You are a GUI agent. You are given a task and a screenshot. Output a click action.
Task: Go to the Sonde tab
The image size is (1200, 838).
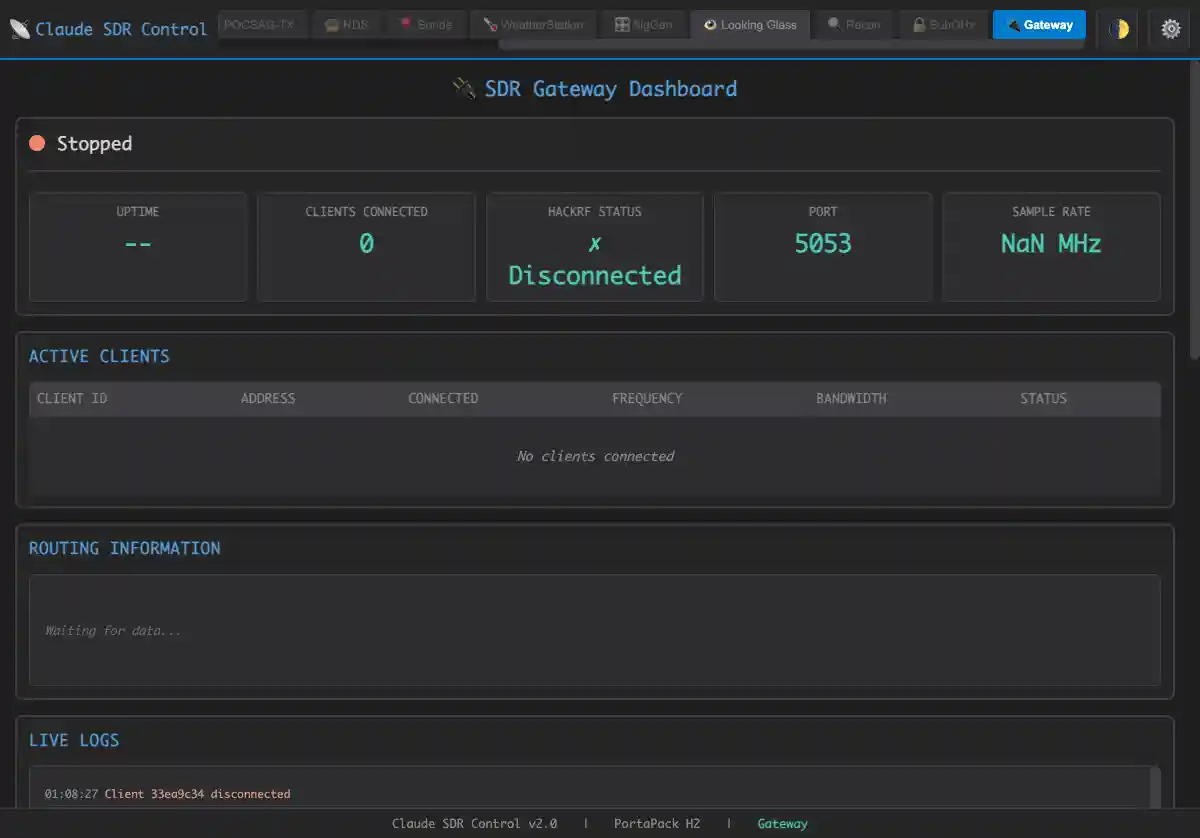pyautogui.click(x=426, y=25)
